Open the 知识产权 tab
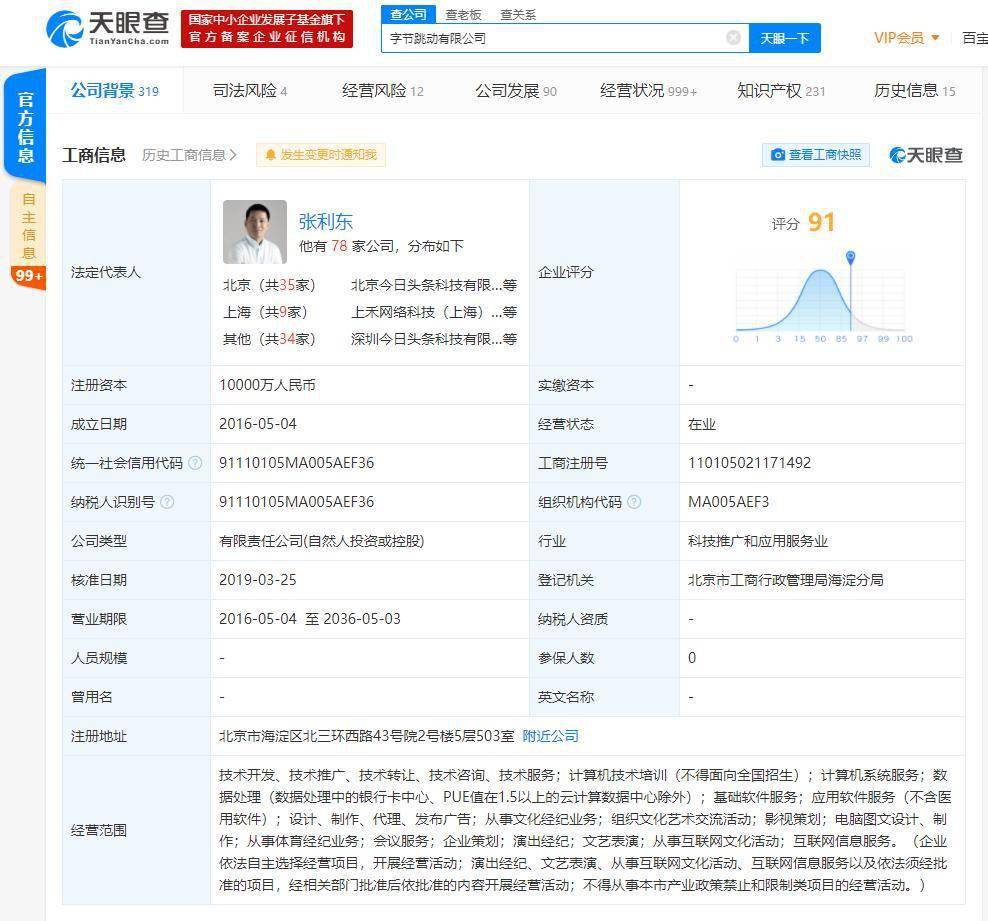 780,91
